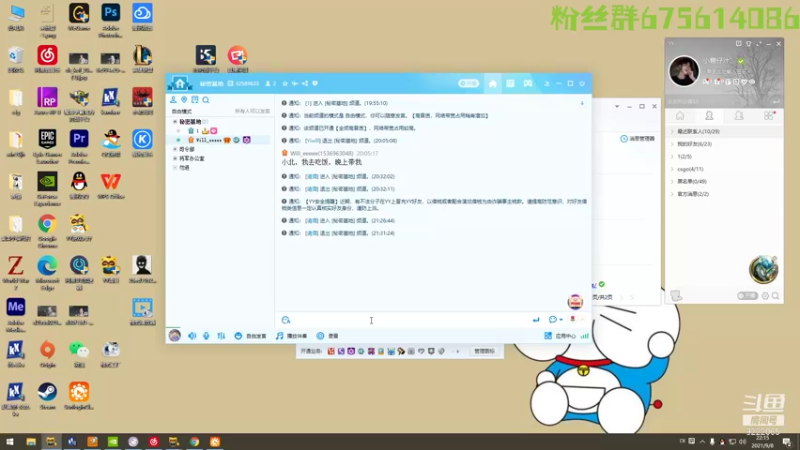This screenshot has width=800, height=450.
Task: Click the [Yiwill] user link in chat
Action: pyautogui.click(x=313, y=141)
